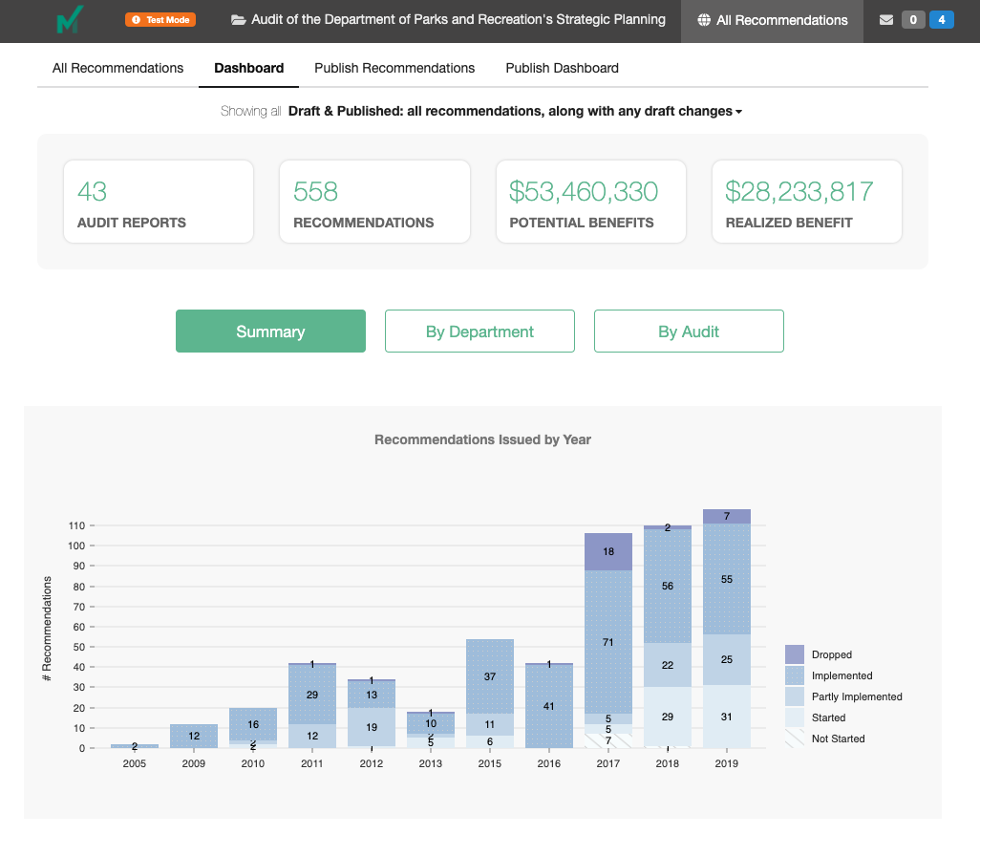Screen dimensions: 981x843
Task: Click the 2015 Implemented segment labeled 37
Action: point(490,677)
